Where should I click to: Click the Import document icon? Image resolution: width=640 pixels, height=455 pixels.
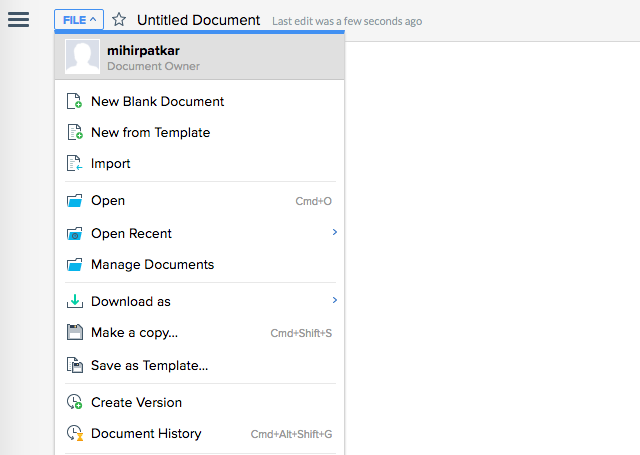[x=74, y=163]
